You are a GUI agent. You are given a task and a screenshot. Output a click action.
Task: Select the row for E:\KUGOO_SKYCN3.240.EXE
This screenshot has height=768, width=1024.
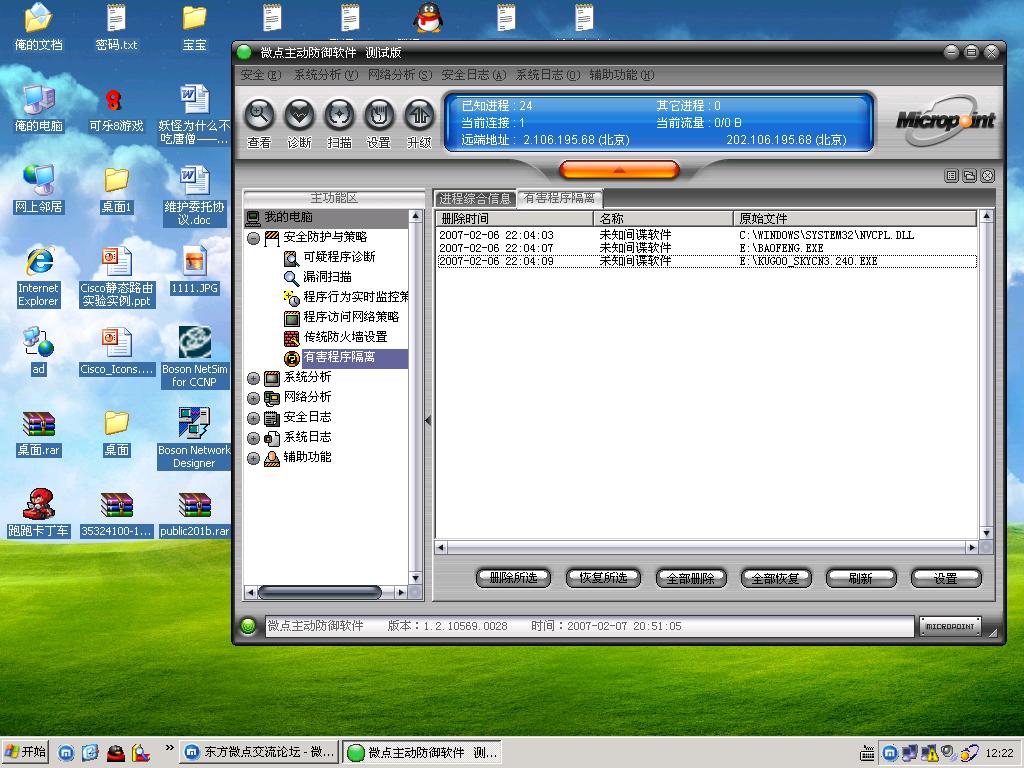point(707,261)
